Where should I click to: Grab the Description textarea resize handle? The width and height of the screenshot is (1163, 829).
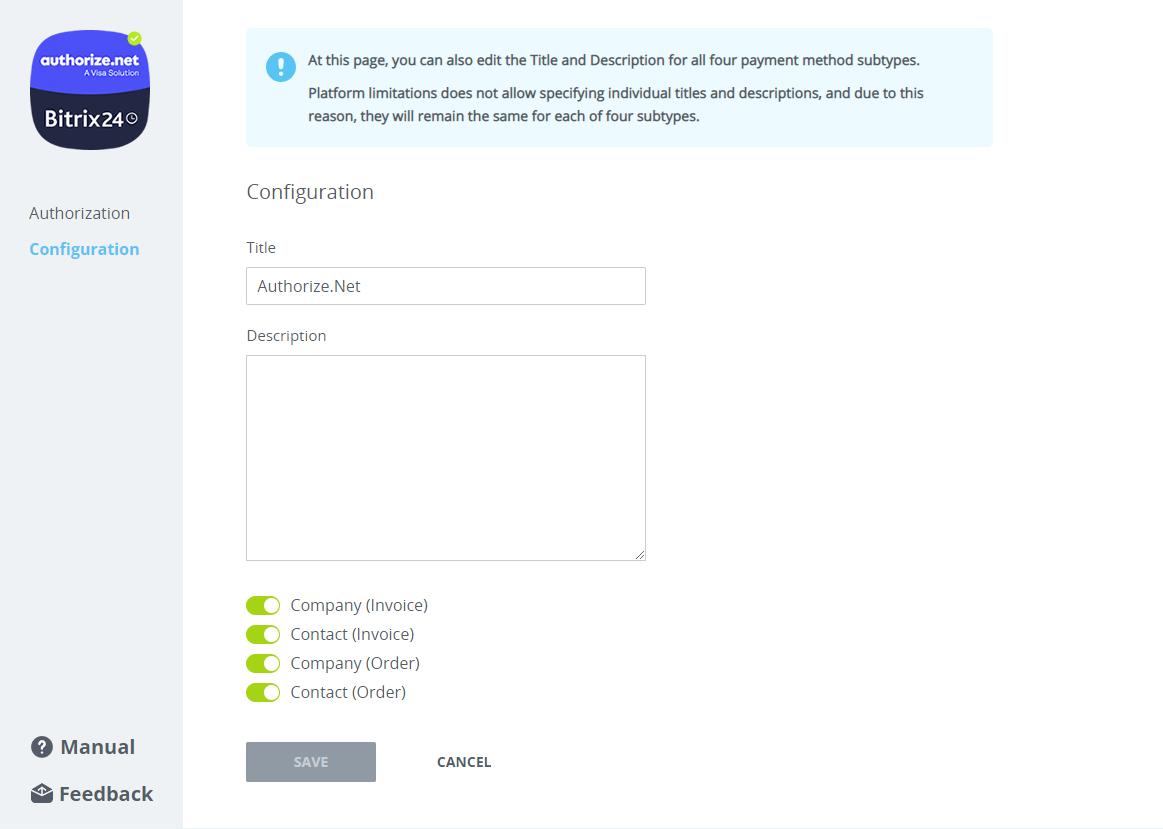(x=640, y=555)
